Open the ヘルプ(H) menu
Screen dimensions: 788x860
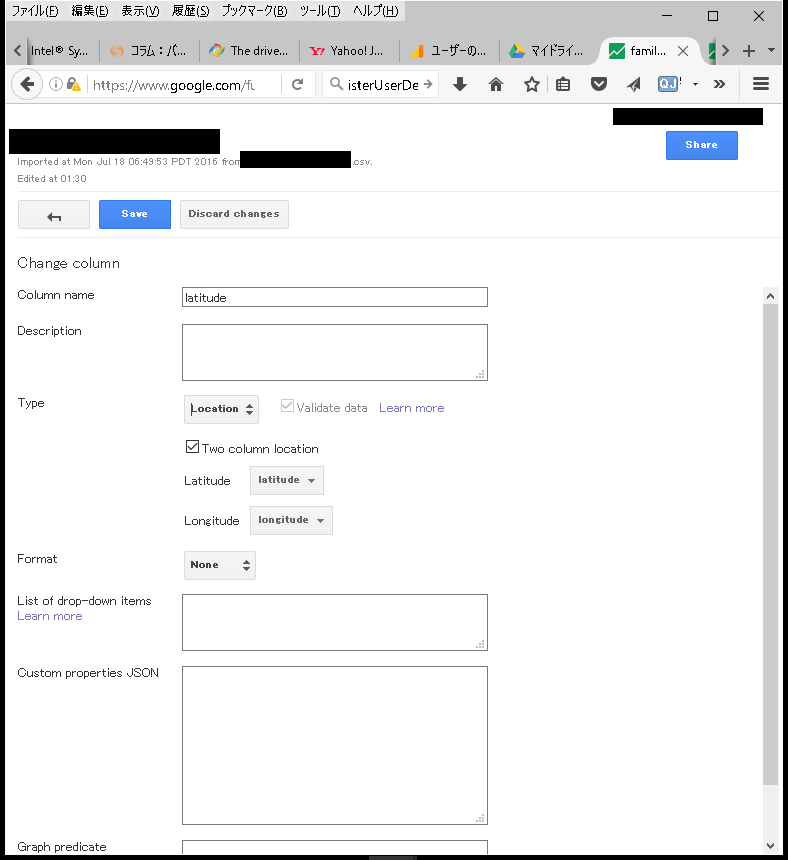click(x=376, y=11)
